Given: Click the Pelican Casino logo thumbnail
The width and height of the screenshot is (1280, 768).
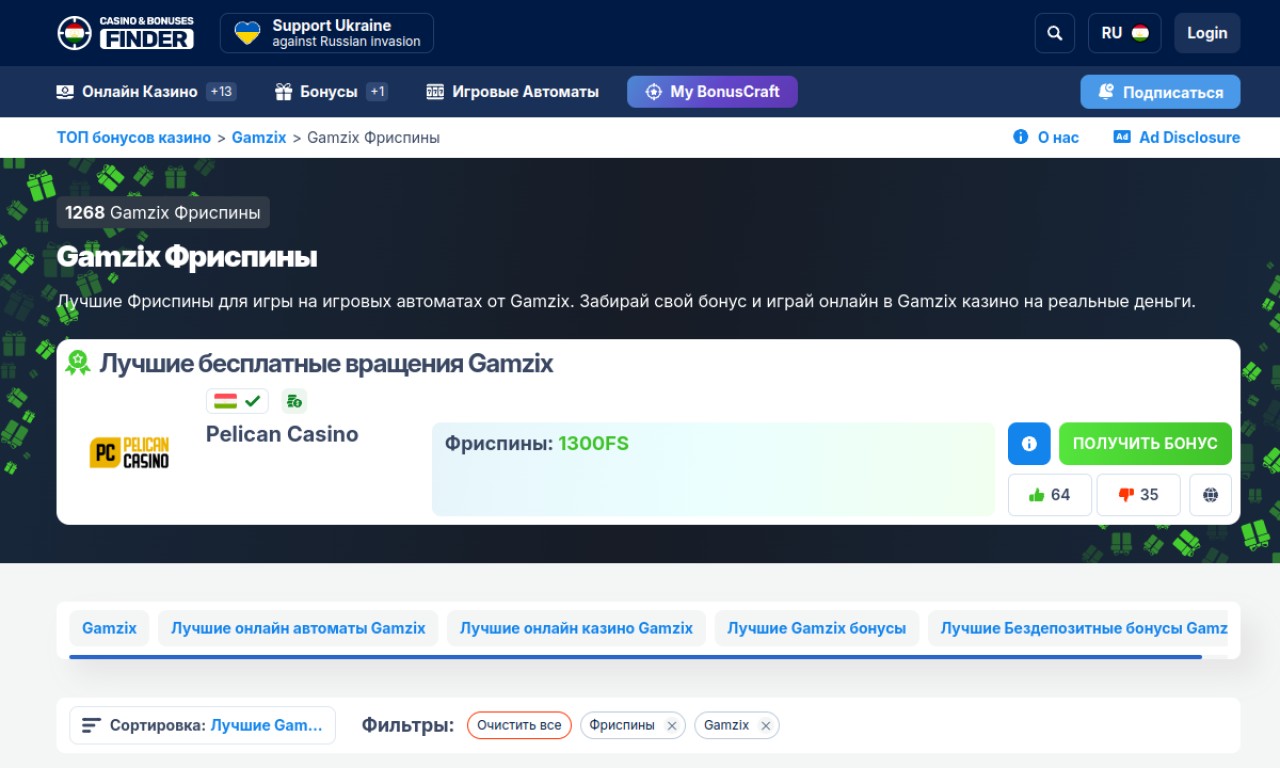Looking at the screenshot, I should [x=129, y=453].
